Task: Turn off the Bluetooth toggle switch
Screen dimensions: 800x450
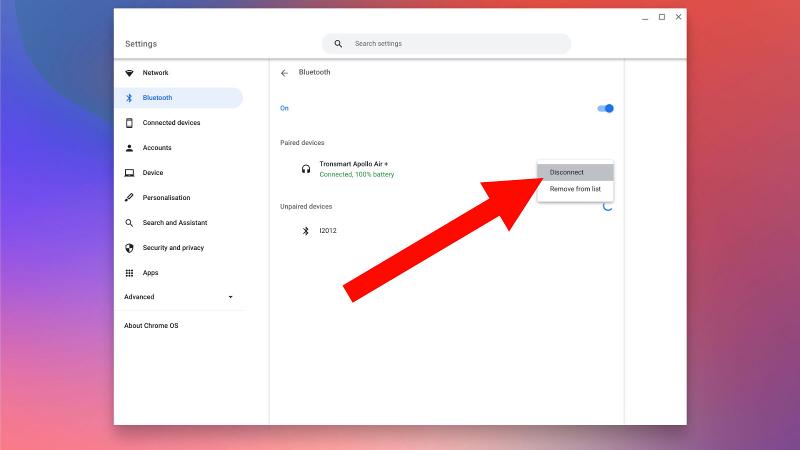Action: 606,108
